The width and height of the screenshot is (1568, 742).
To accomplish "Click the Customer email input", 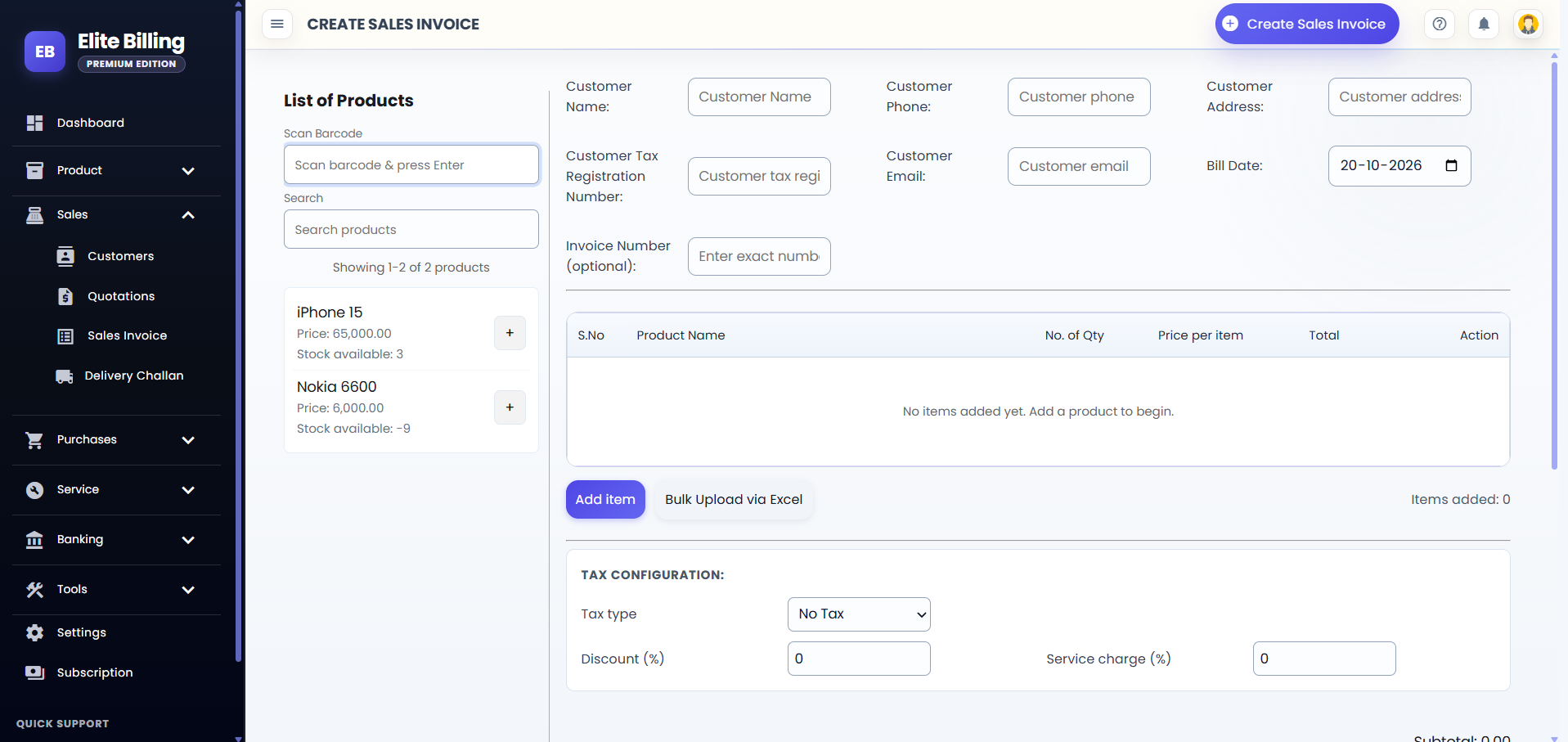I will [x=1079, y=166].
